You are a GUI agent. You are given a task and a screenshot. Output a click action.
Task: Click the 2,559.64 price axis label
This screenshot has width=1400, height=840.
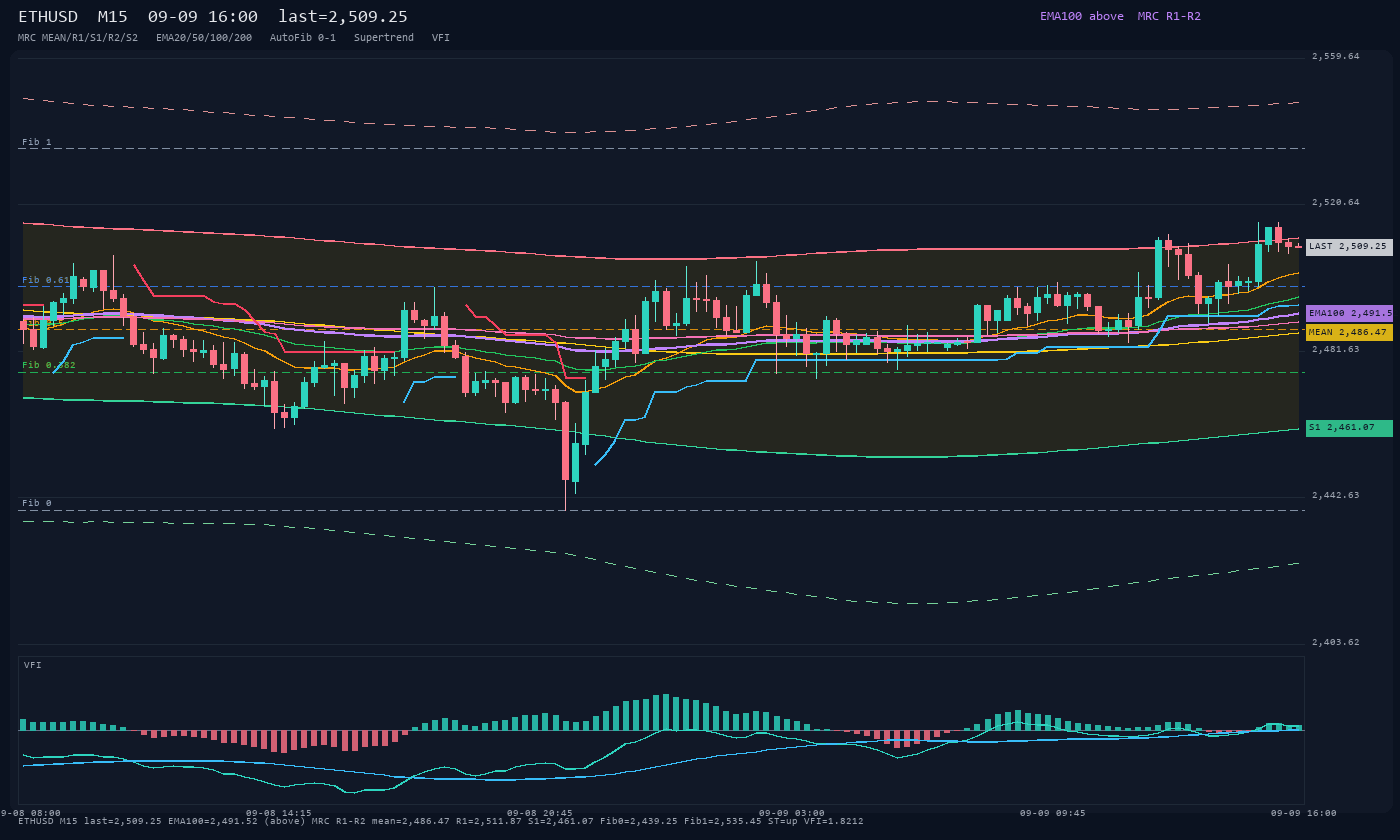pyautogui.click(x=1336, y=56)
